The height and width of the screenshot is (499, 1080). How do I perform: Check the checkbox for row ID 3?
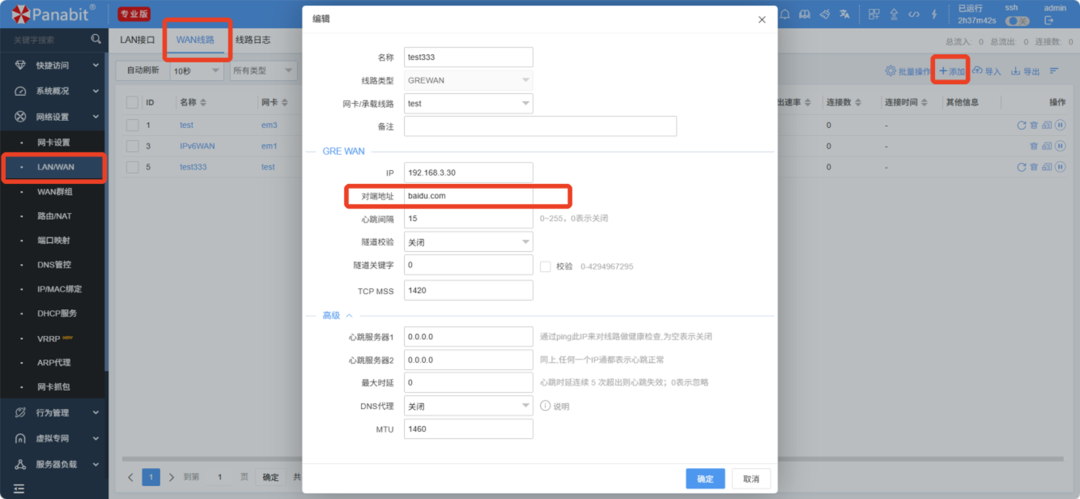(132, 146)
